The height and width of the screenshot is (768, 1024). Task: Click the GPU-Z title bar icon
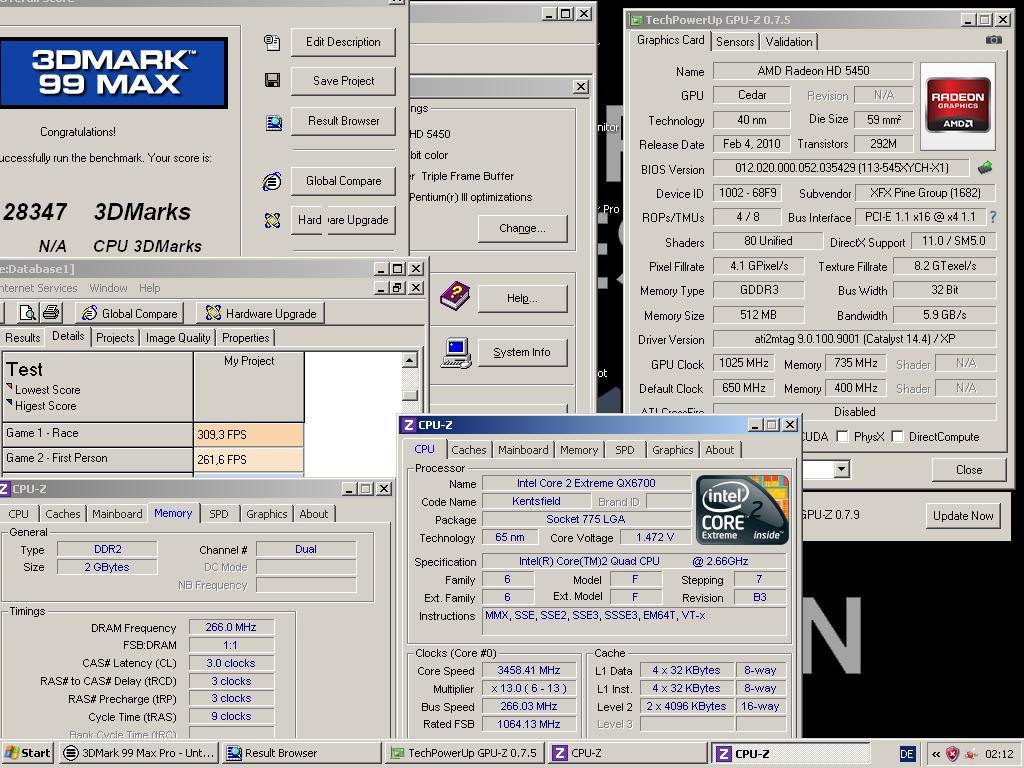tap(636, 20)
